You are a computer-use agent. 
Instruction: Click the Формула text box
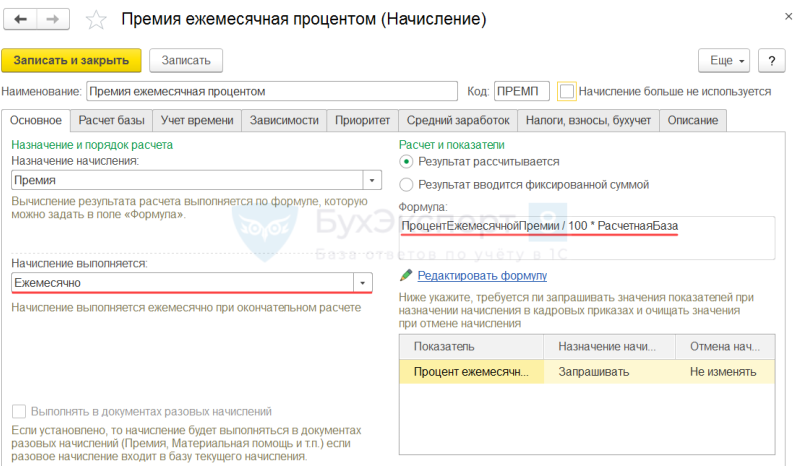point(587,238)
